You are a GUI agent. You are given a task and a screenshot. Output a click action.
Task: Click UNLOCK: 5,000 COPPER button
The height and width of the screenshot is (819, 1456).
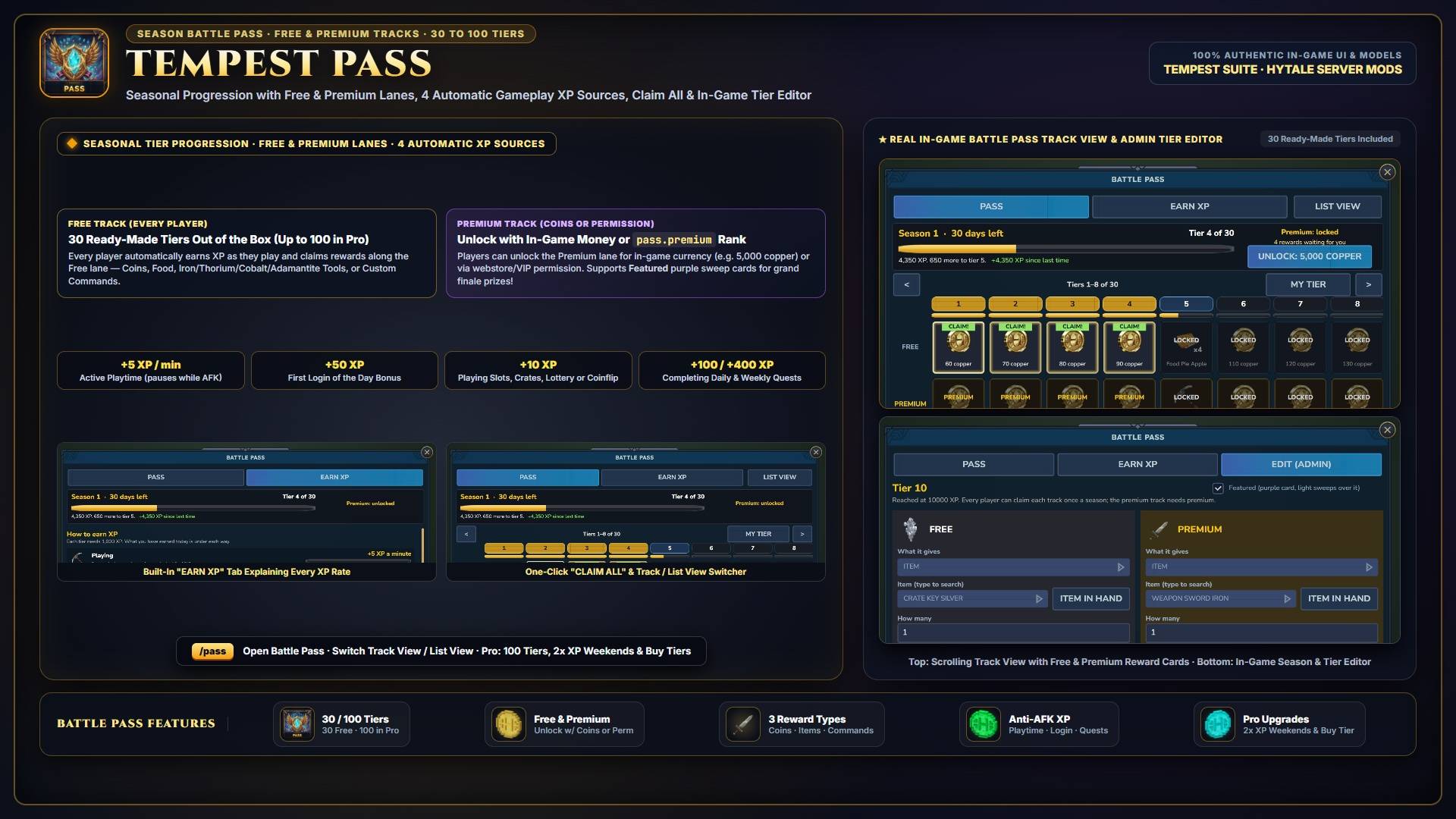(x=1309, y=256)
